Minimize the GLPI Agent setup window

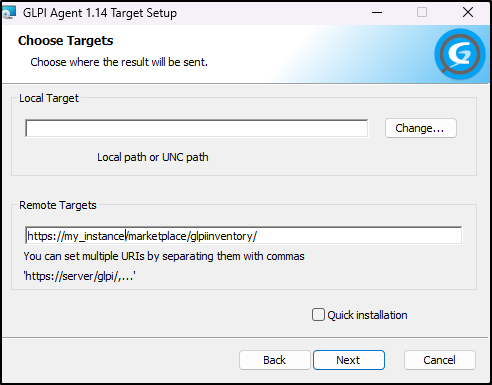(377, 13)
